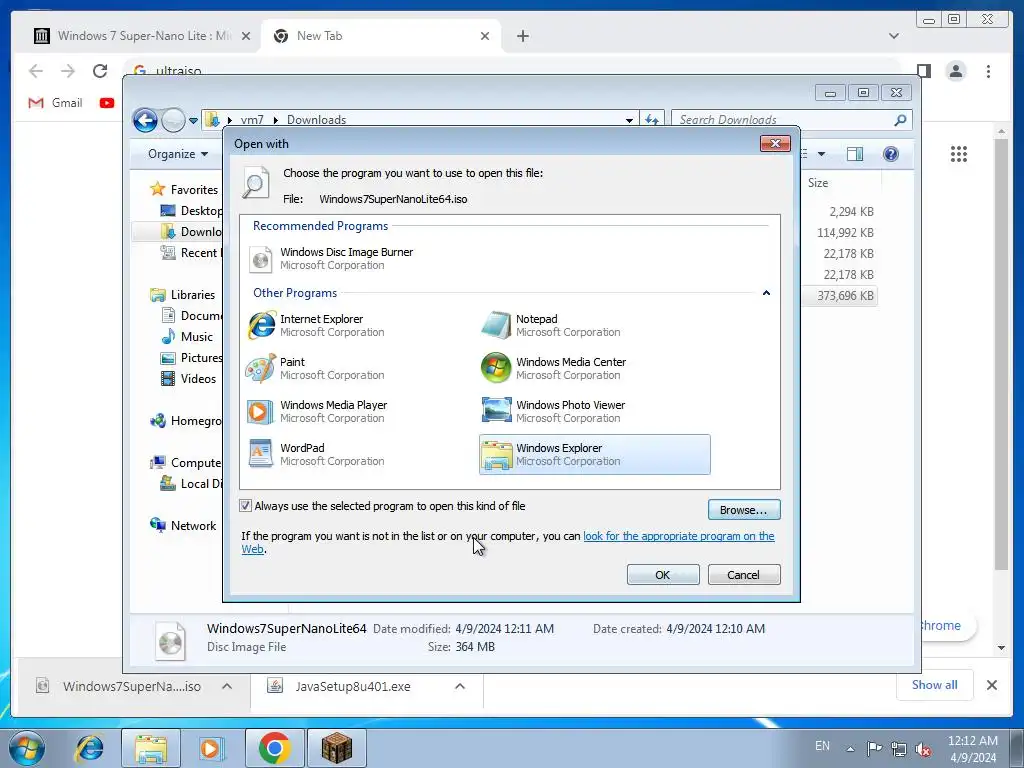Viewport: 1024px width, 768px height.
Task: Collapse the Other Programs section arrow
Action: coord(766,293)
